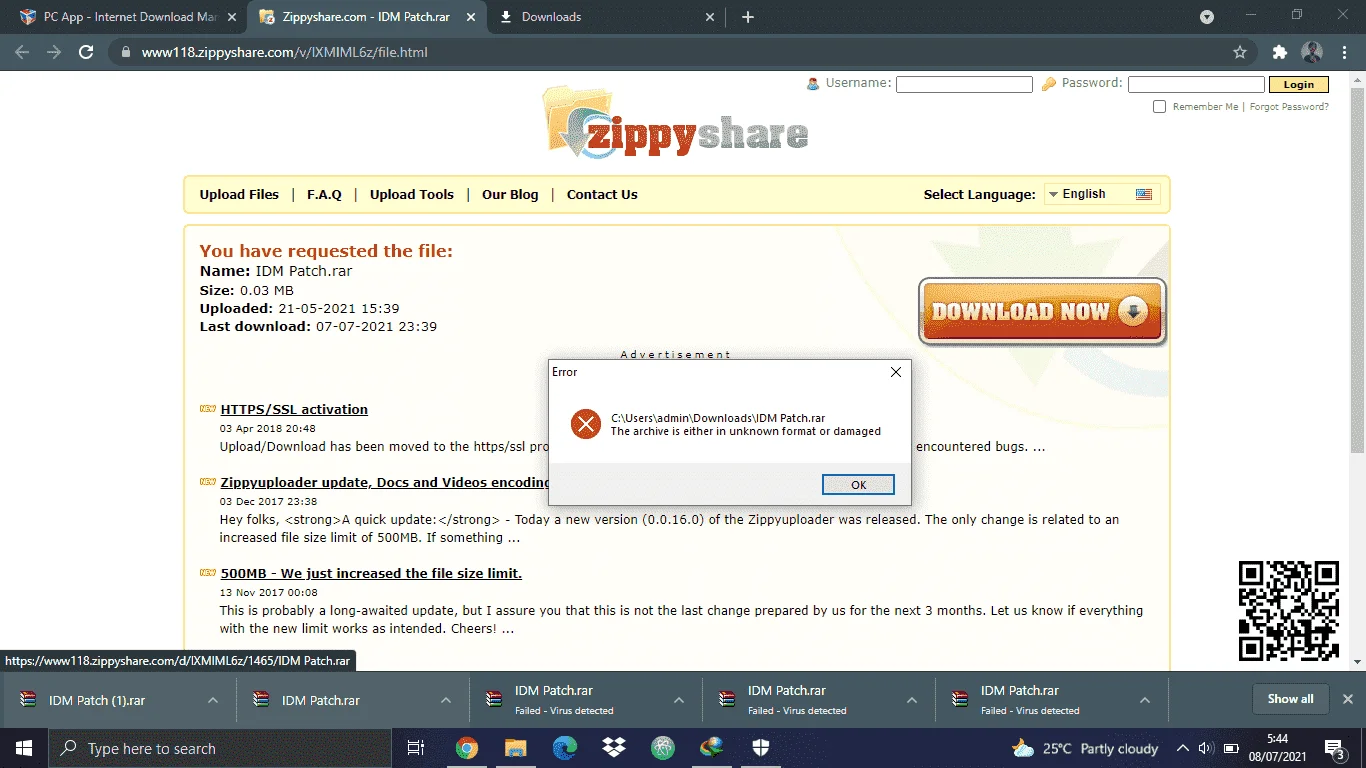Image resolution: width=1366 pixels, height=768 pixels.
Task: Open F.A.Q in the site menu
Action: [x=324, y=195]
